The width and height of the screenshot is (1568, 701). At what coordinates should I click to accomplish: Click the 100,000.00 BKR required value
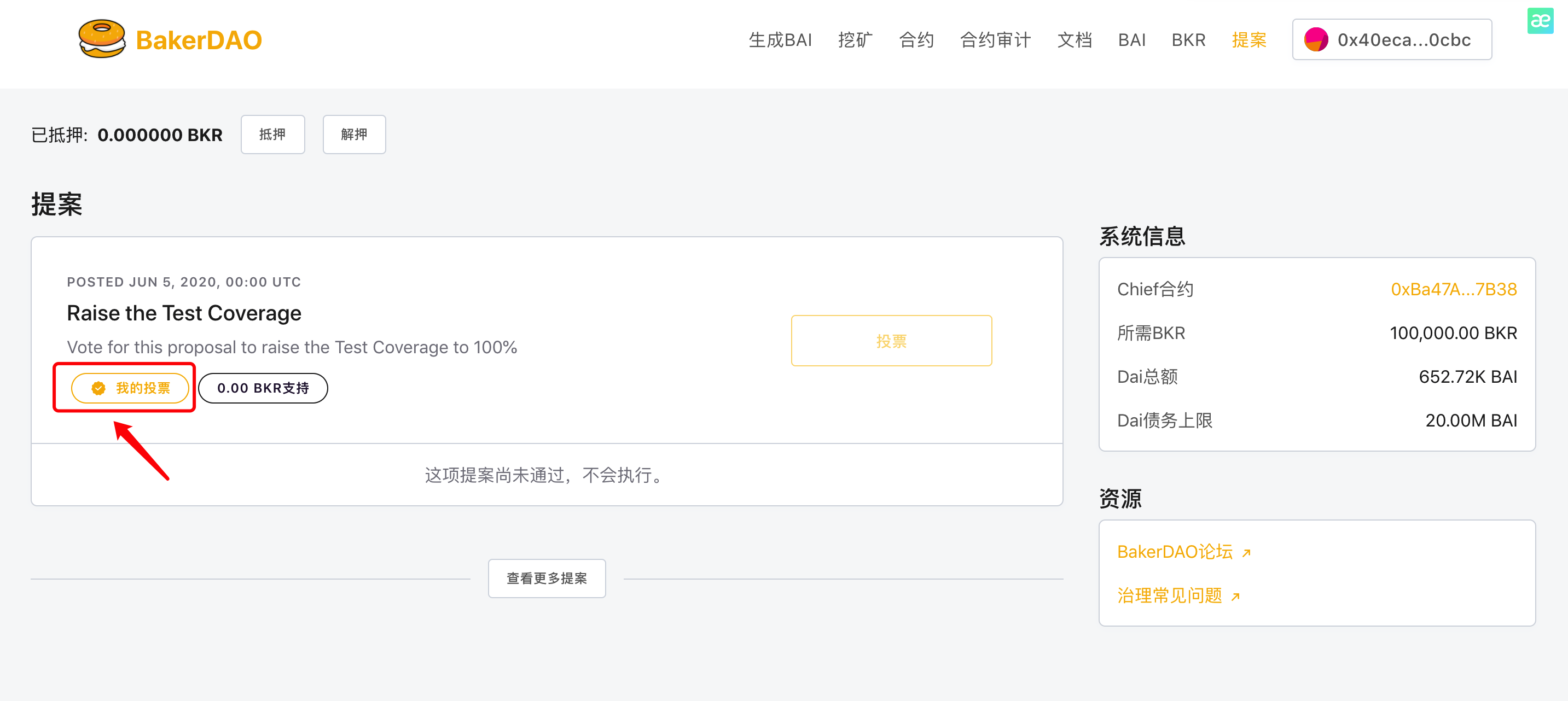[x=1453, y=333]
